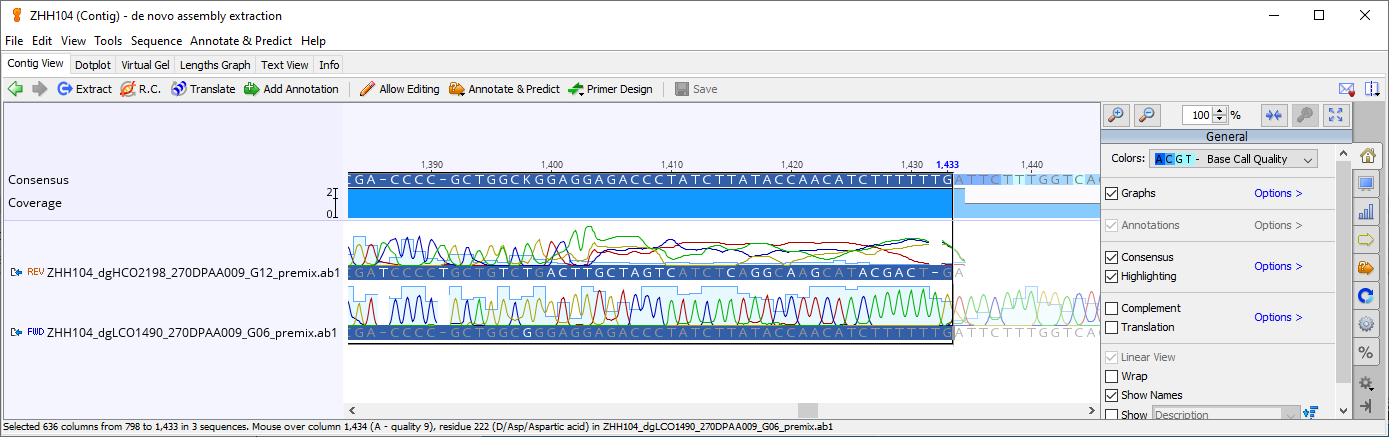The image size is (1389, 437).
Task: Enable the Show Description checkbox
Action: click(1111, 414)
